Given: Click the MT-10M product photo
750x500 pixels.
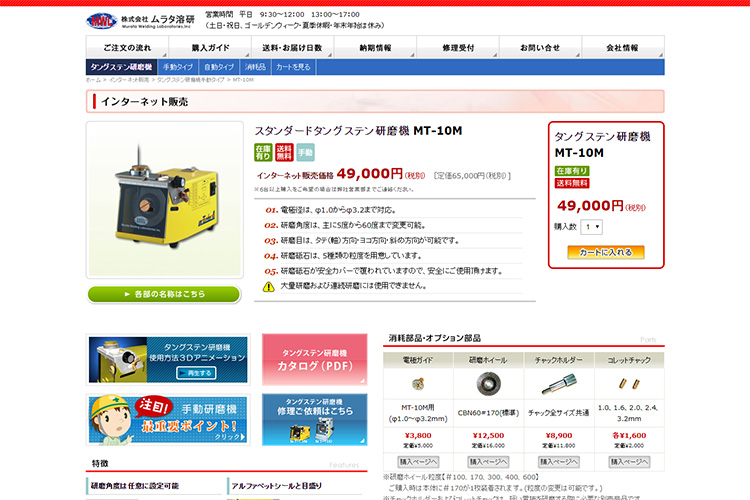Looking at the screenshot, I should (165, 200).
